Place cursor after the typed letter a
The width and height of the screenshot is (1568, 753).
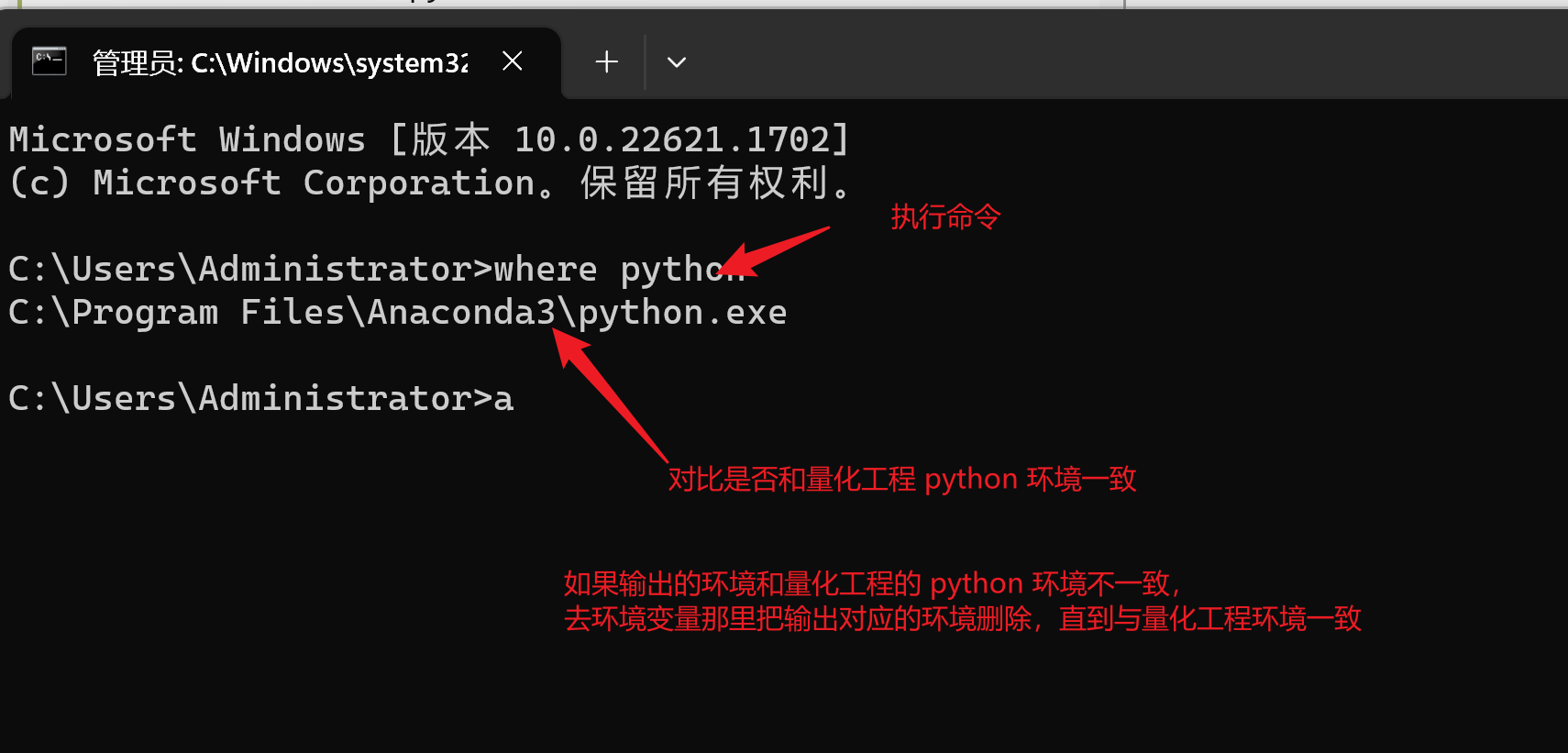click(516, 399)
